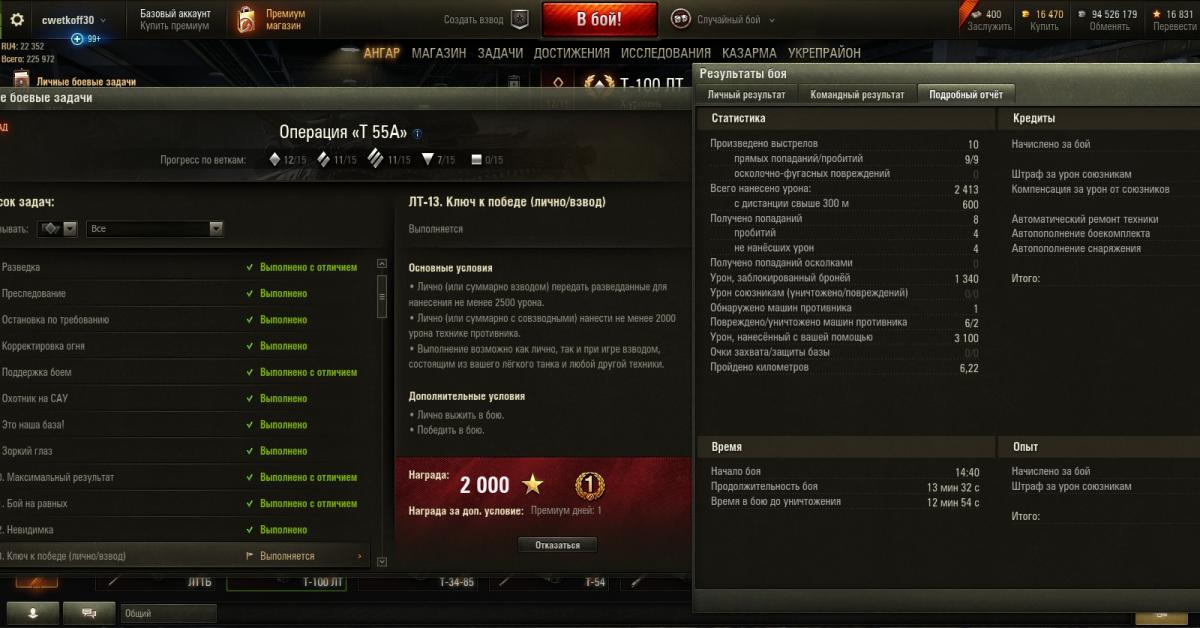Viewport: 1200px width, 628px height.
Task: Open the settings gear menu
Action: [16, 20]
